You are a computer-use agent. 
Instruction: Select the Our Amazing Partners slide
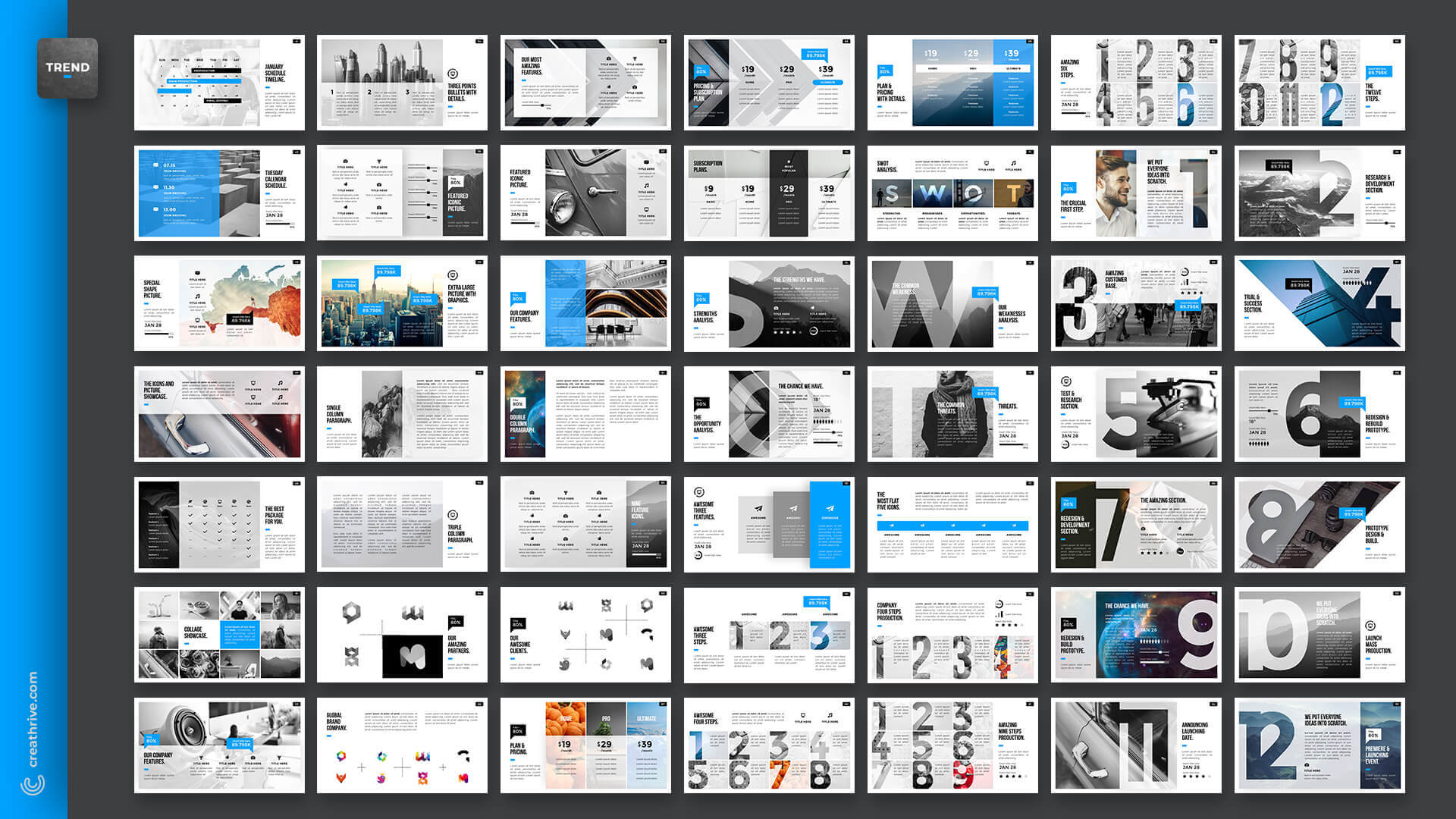[402, 635]
